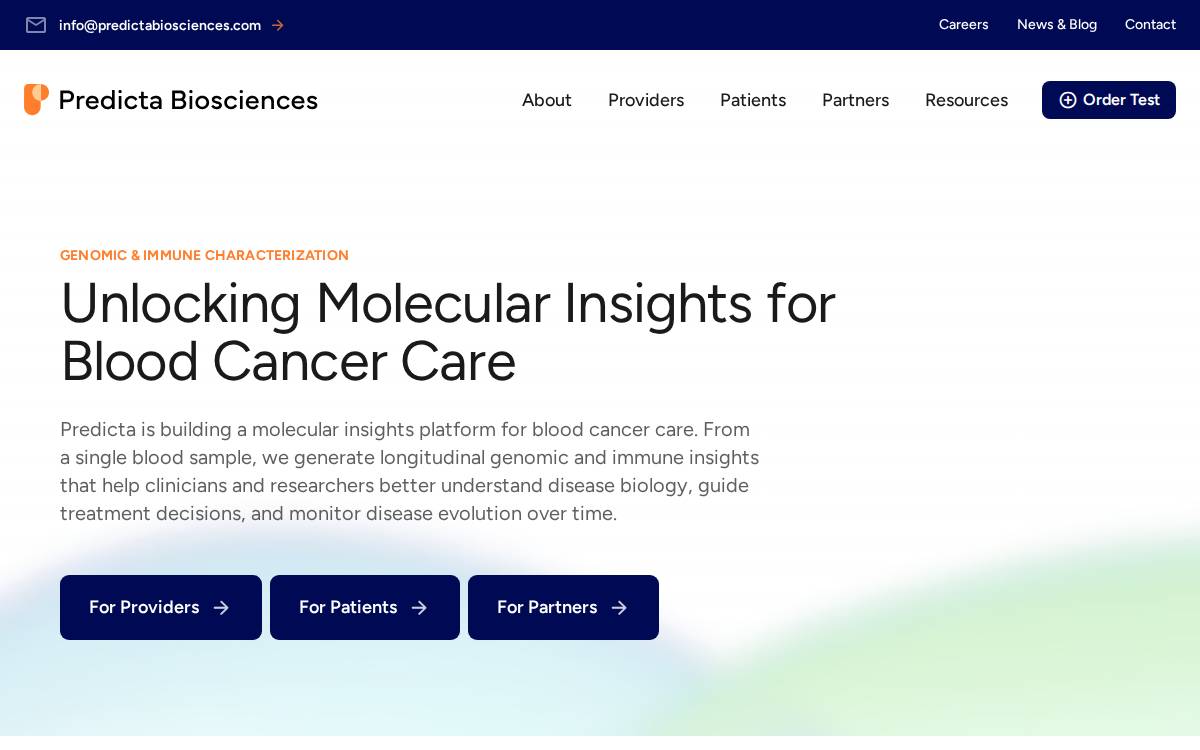Click the Order Test button
The height and width of the screenshot is (750, 1200).
[1109, 100]
